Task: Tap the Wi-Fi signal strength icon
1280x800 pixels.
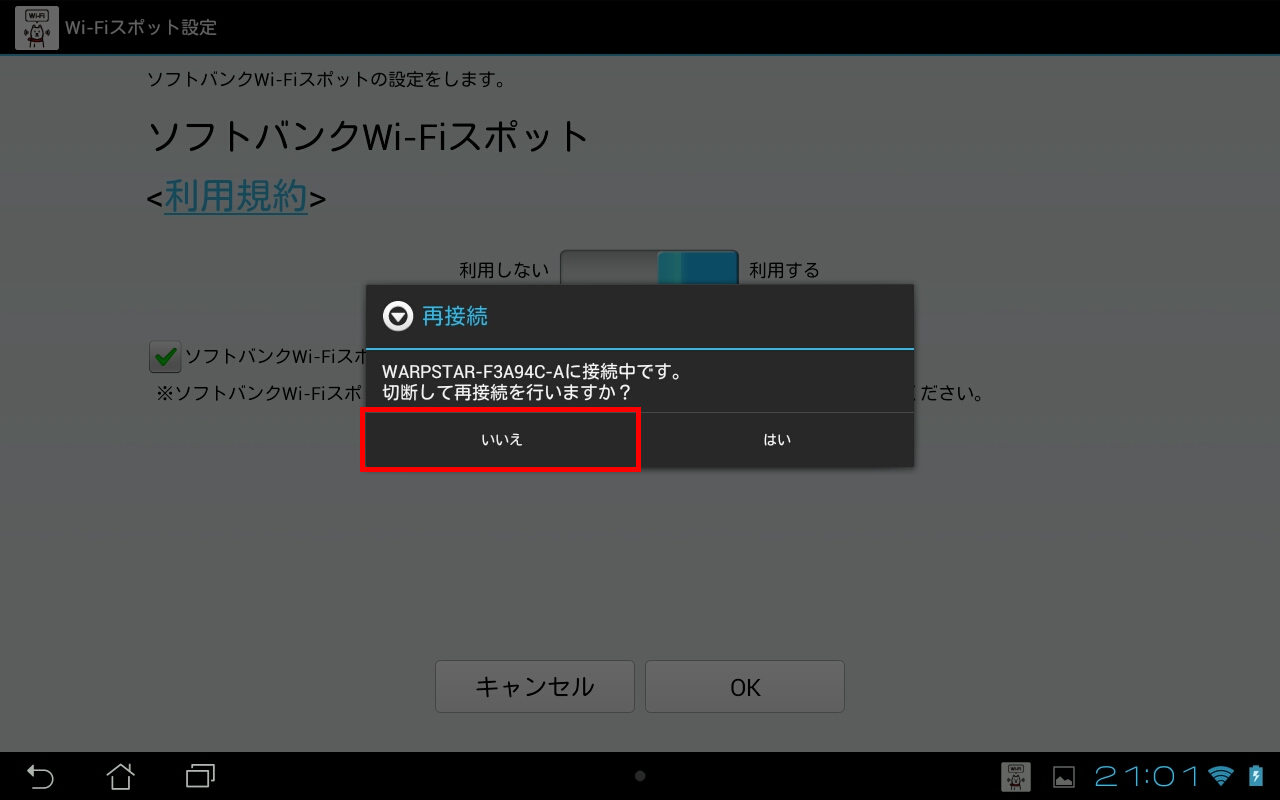Action: (x=1220, y=776)
